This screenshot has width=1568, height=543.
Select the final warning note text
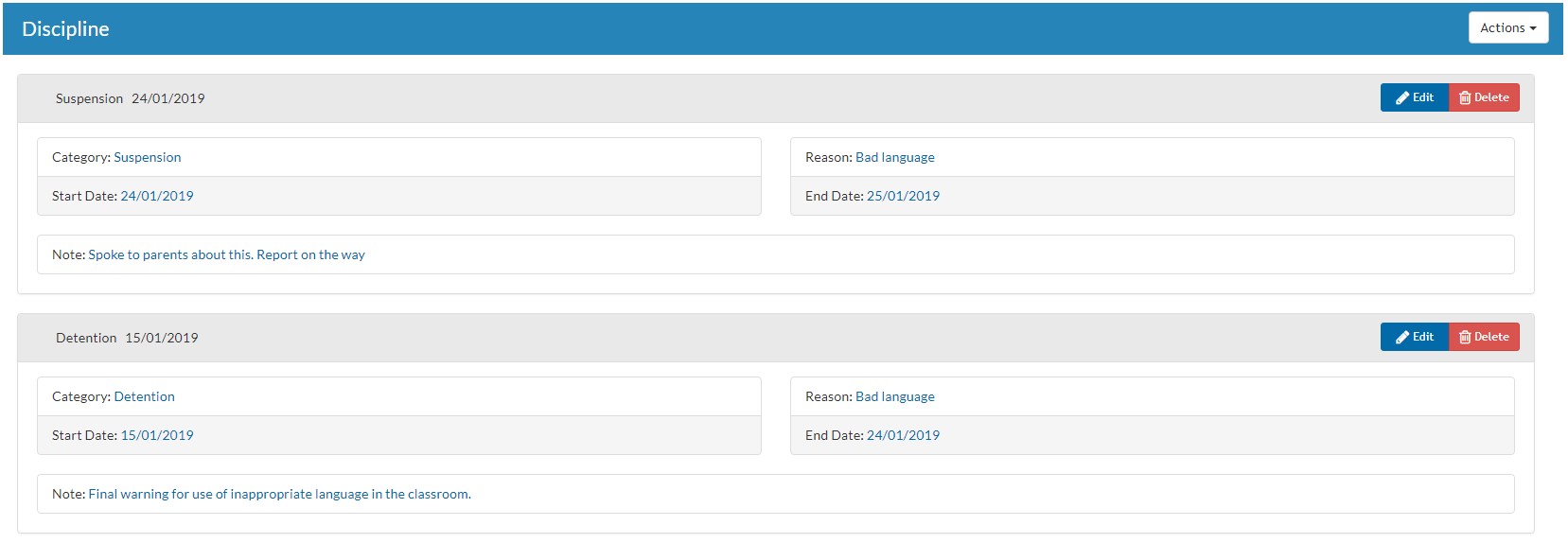tap(279, 494)
